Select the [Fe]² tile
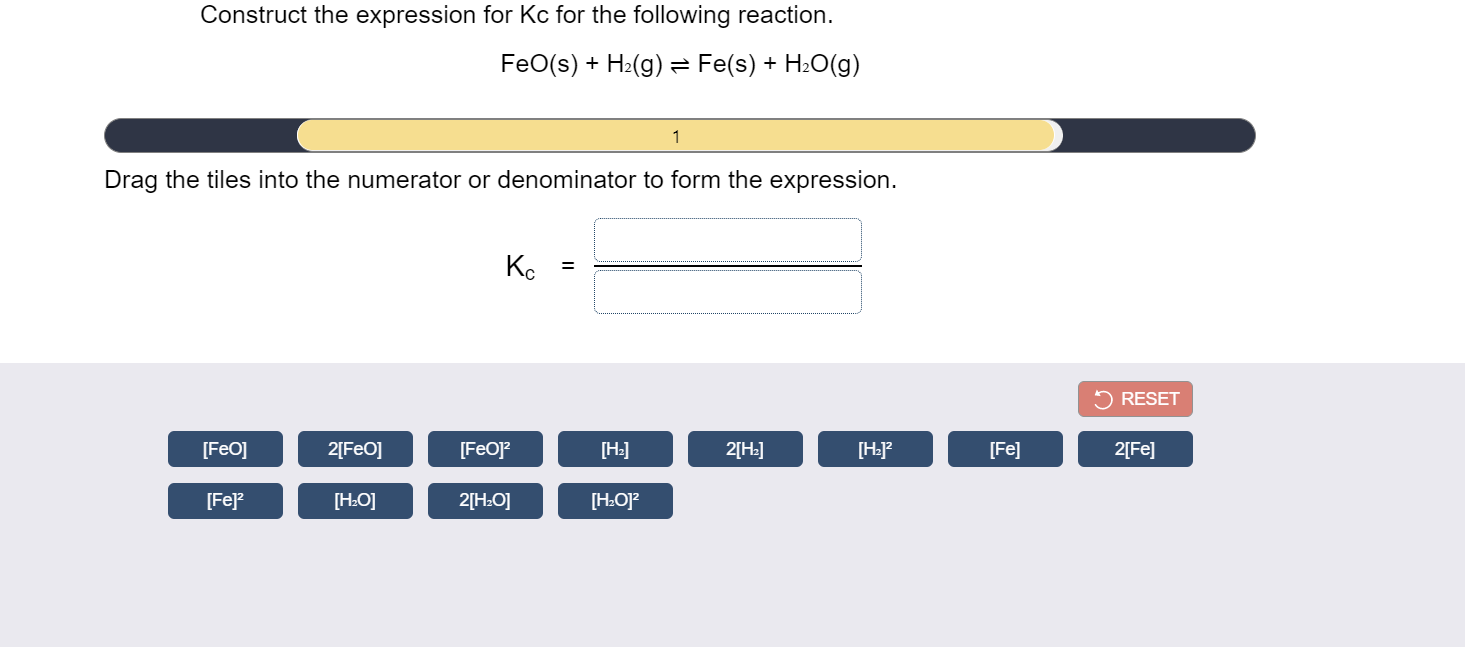The width and height of the screenshot is (1465, 647). pos(225,500)
